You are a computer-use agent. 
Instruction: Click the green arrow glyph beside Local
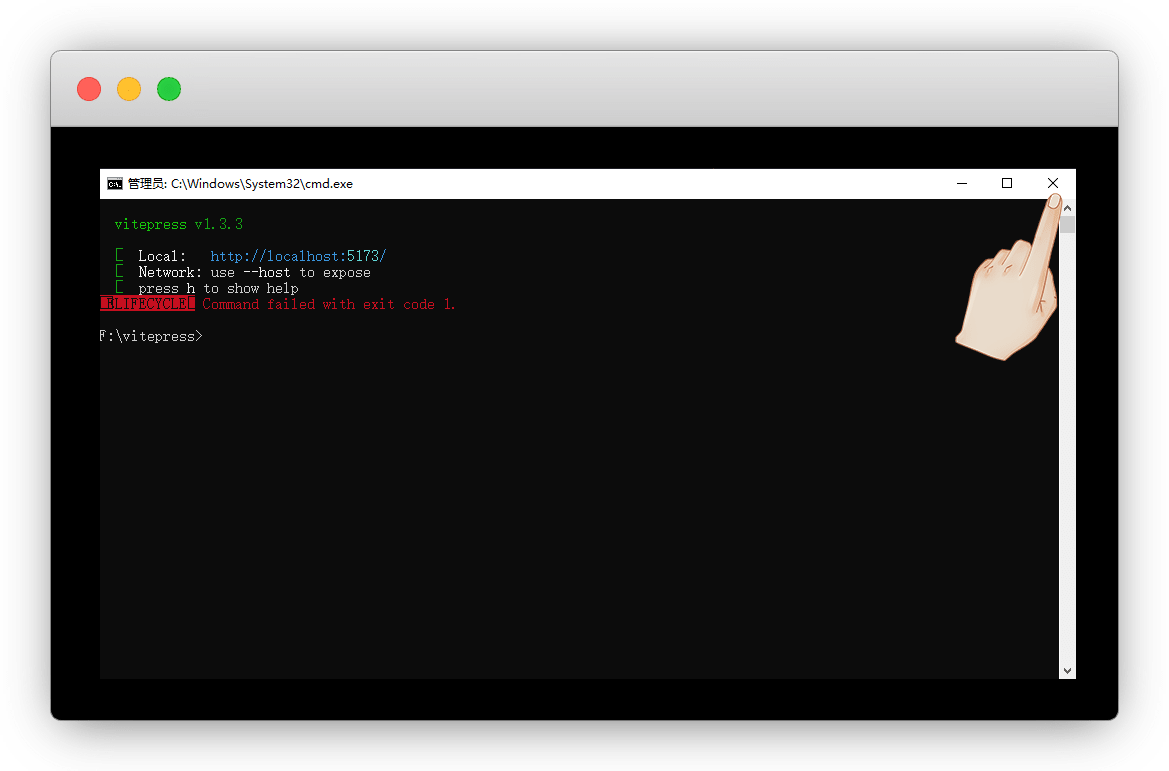(119, 256)
